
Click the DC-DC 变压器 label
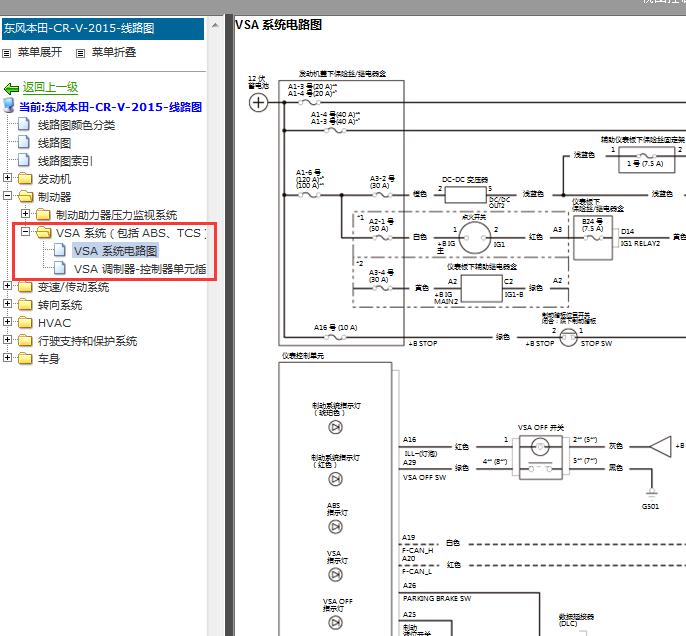pos(465,179)
